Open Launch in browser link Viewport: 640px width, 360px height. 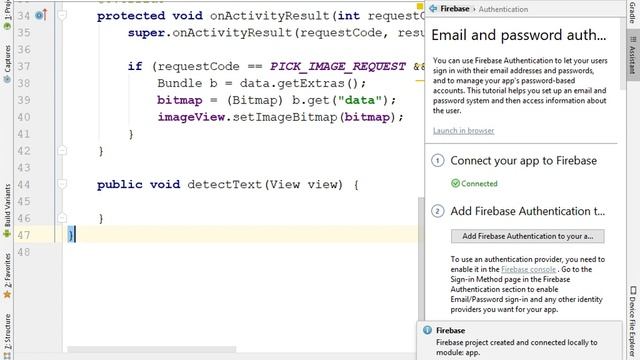pos(463,131)
